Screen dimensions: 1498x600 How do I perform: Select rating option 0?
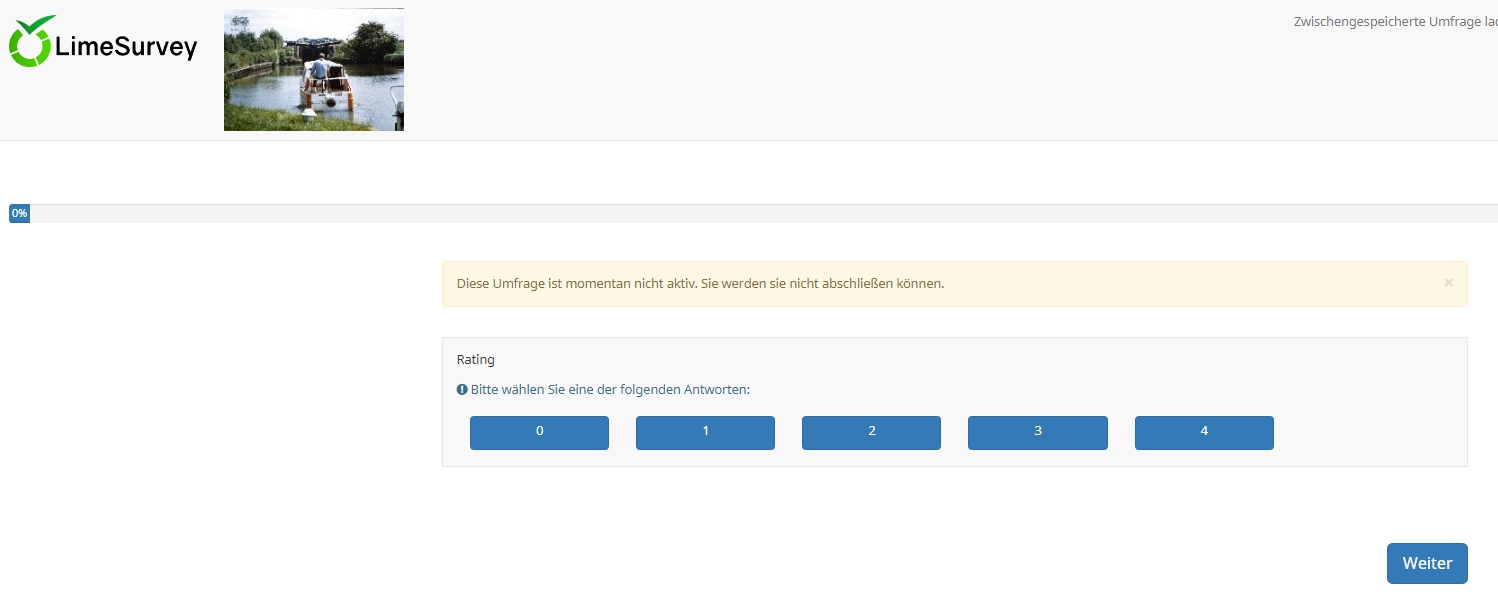(x=539, y=432)
